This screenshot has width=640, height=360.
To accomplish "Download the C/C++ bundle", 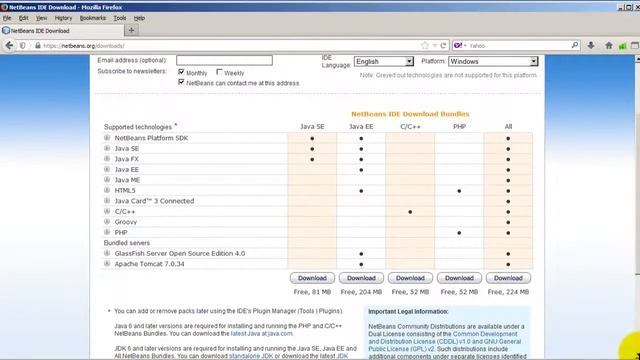I will coord(410,278).
